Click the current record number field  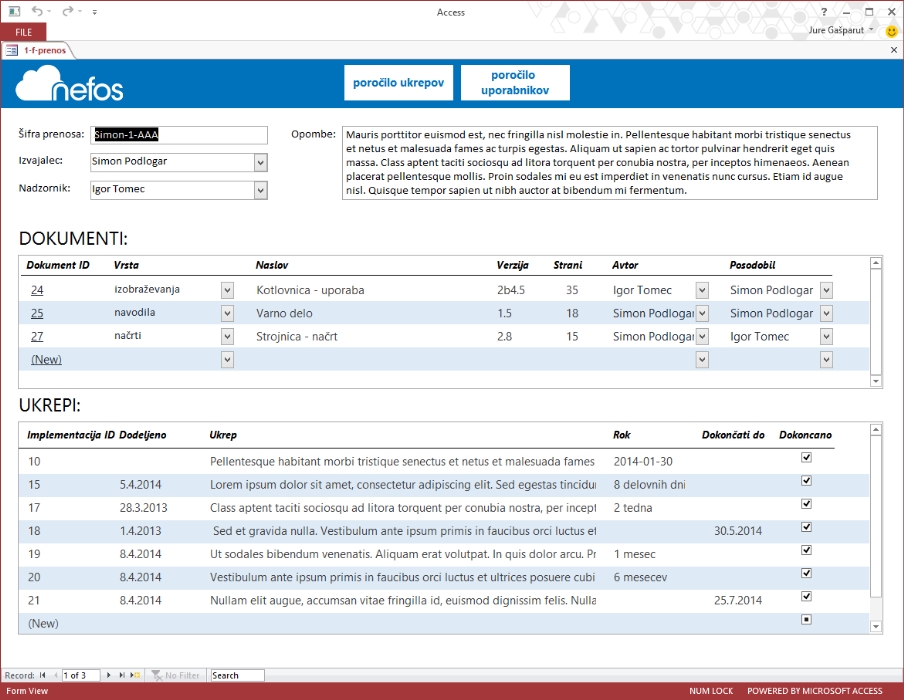tap(81, 675)
